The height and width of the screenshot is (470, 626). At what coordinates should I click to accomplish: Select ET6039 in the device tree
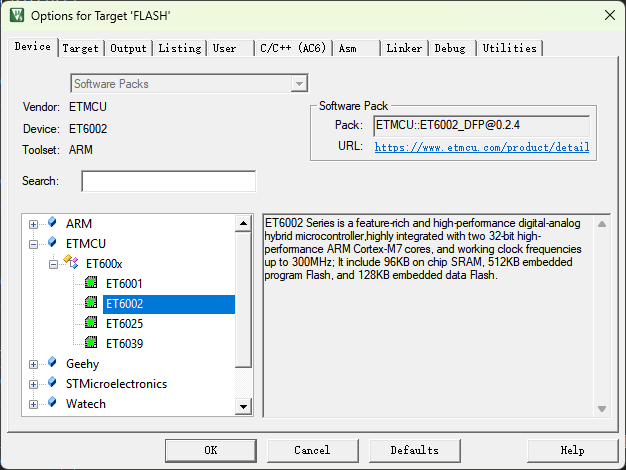(124, 344)
